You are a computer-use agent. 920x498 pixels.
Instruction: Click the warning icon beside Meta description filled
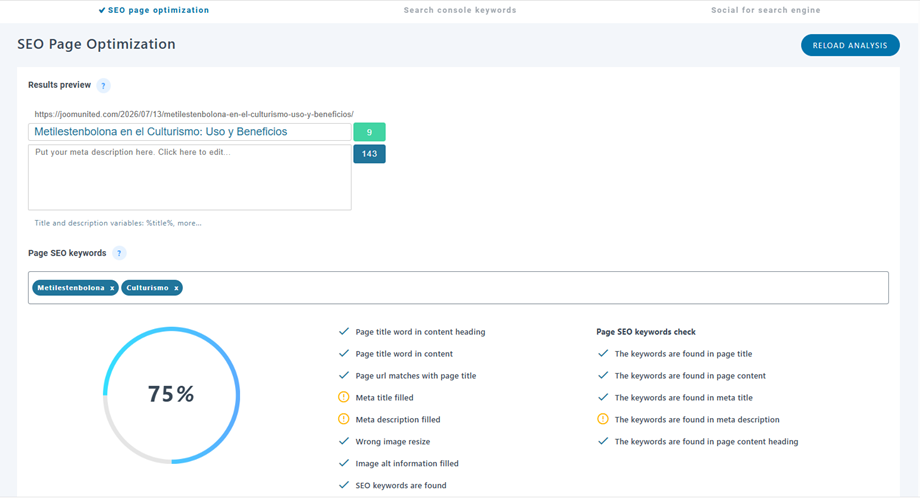344,419
